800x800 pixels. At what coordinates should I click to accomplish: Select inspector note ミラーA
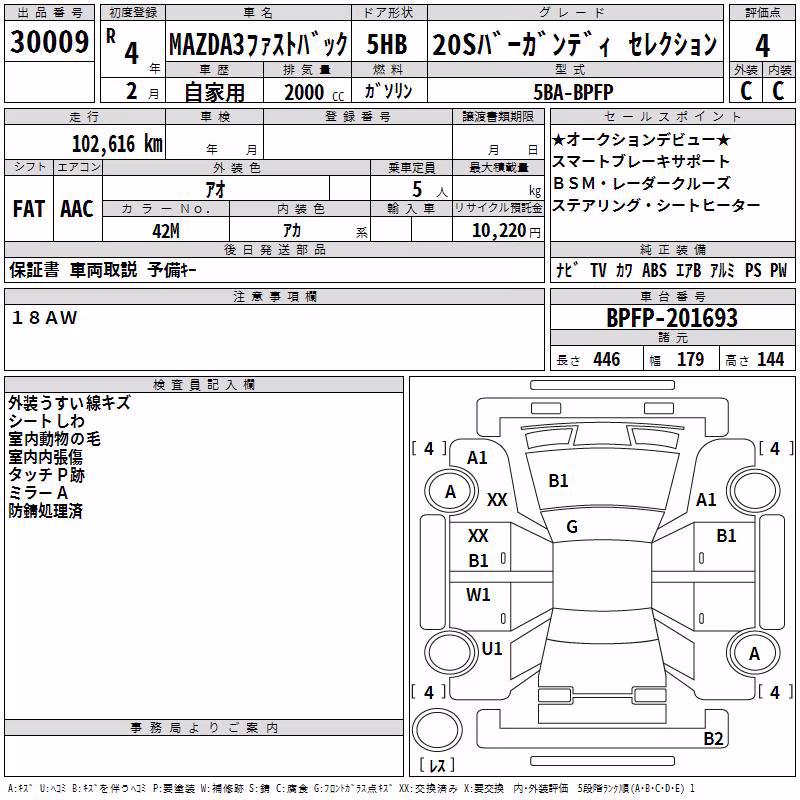click(38, 493)
